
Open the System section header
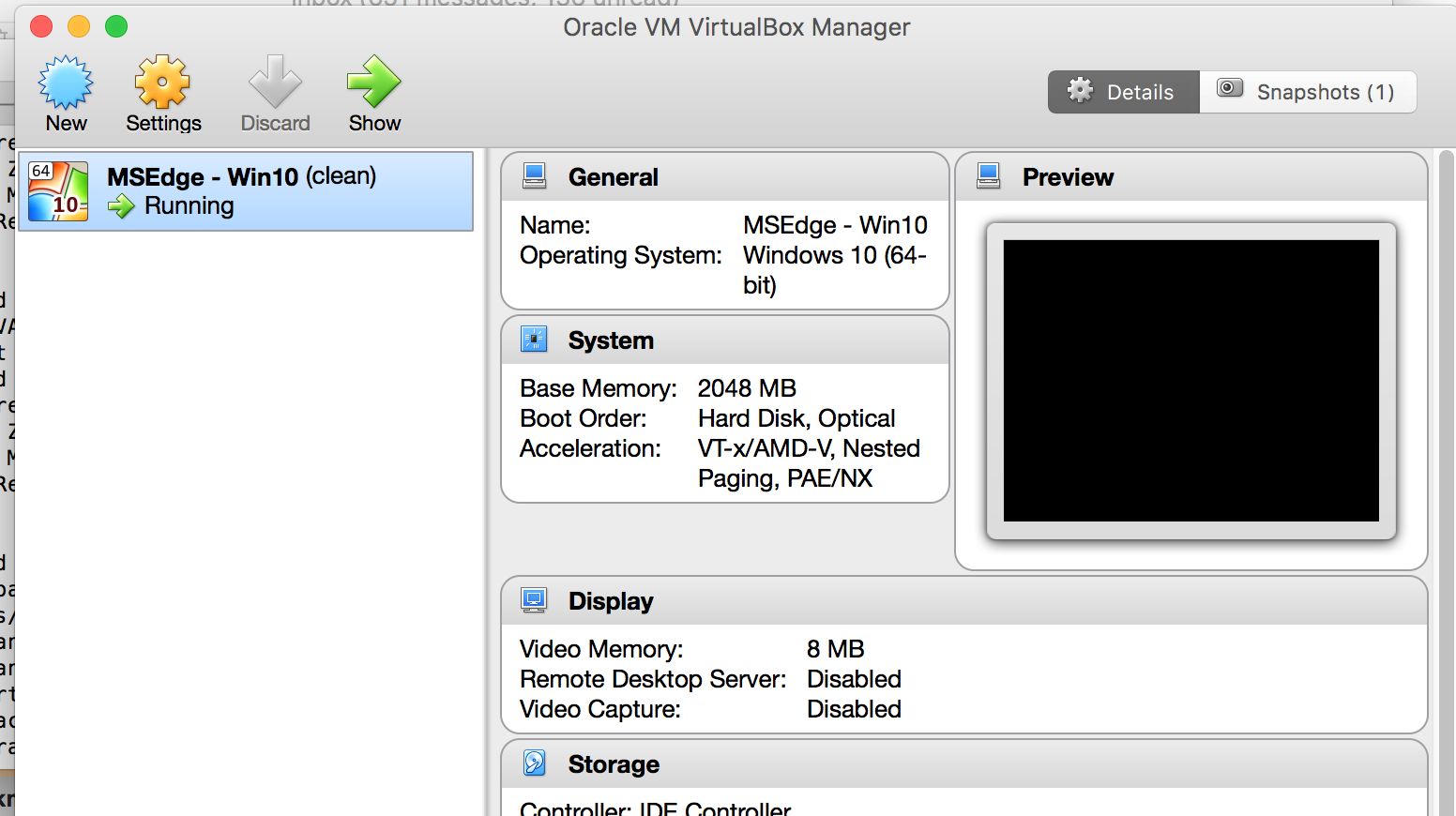coord(725,340)
